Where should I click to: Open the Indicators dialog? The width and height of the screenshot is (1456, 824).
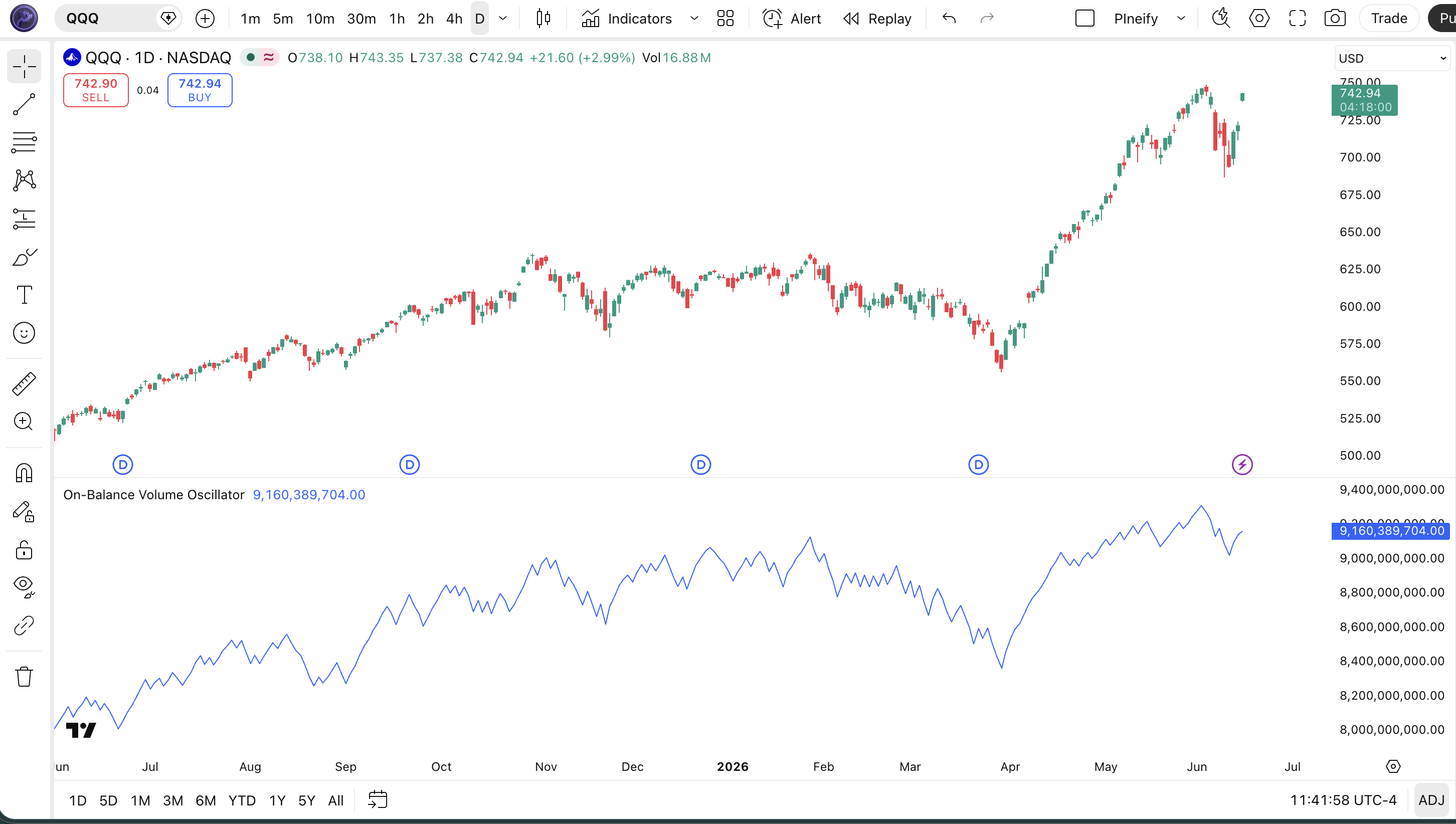pyautogui.click(x=627, y=19)
